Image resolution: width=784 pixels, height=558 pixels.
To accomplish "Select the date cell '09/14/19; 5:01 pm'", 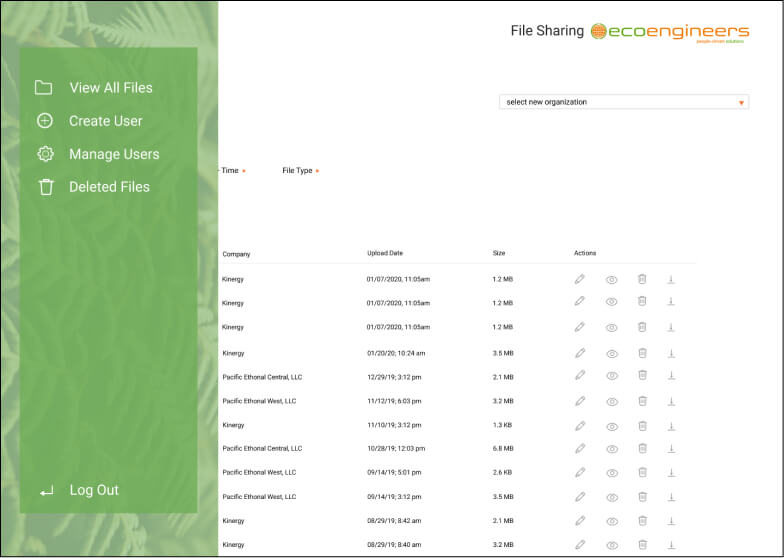I will click(x=394, y=472).
